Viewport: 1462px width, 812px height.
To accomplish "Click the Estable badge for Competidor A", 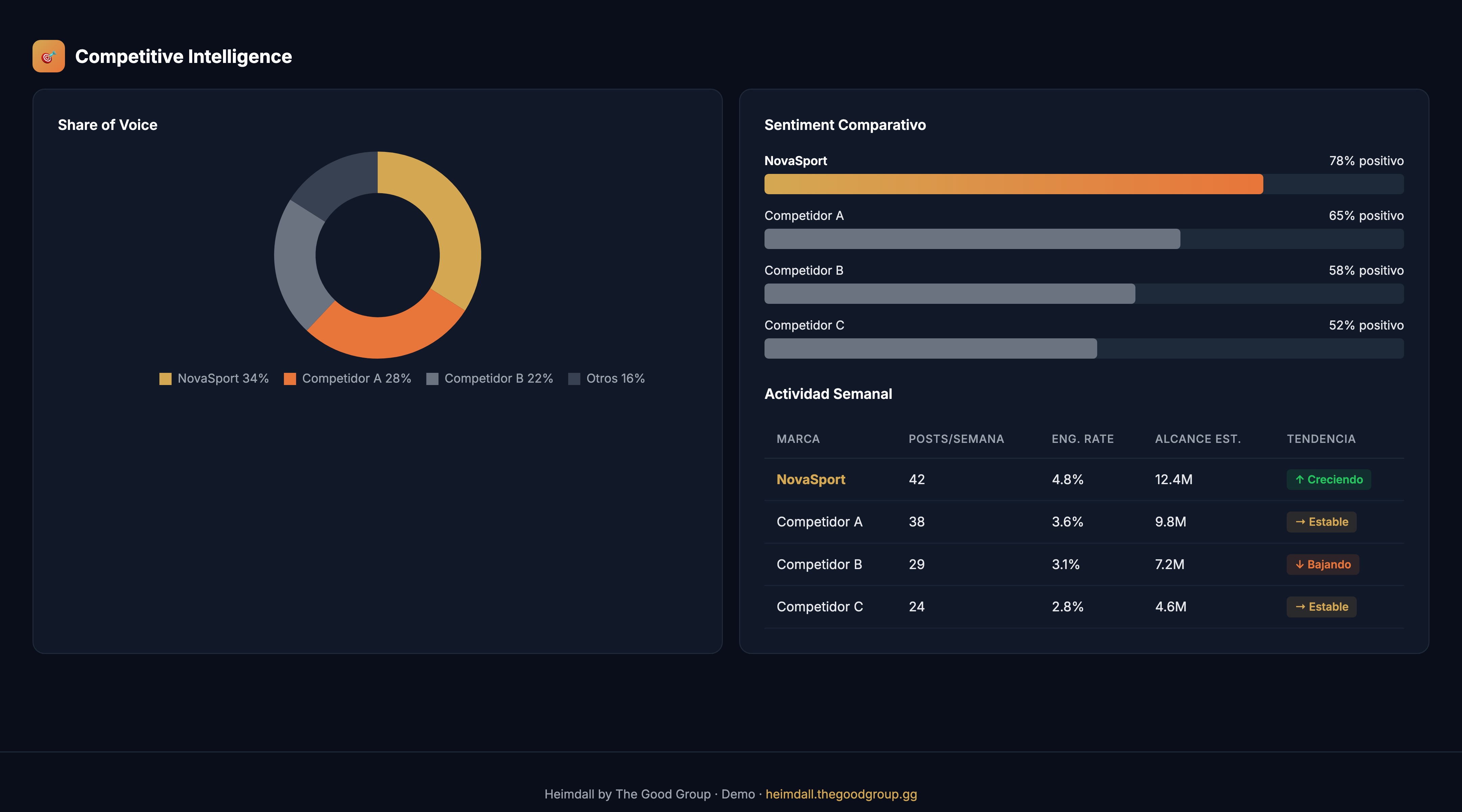I will tap(1321, 522).
